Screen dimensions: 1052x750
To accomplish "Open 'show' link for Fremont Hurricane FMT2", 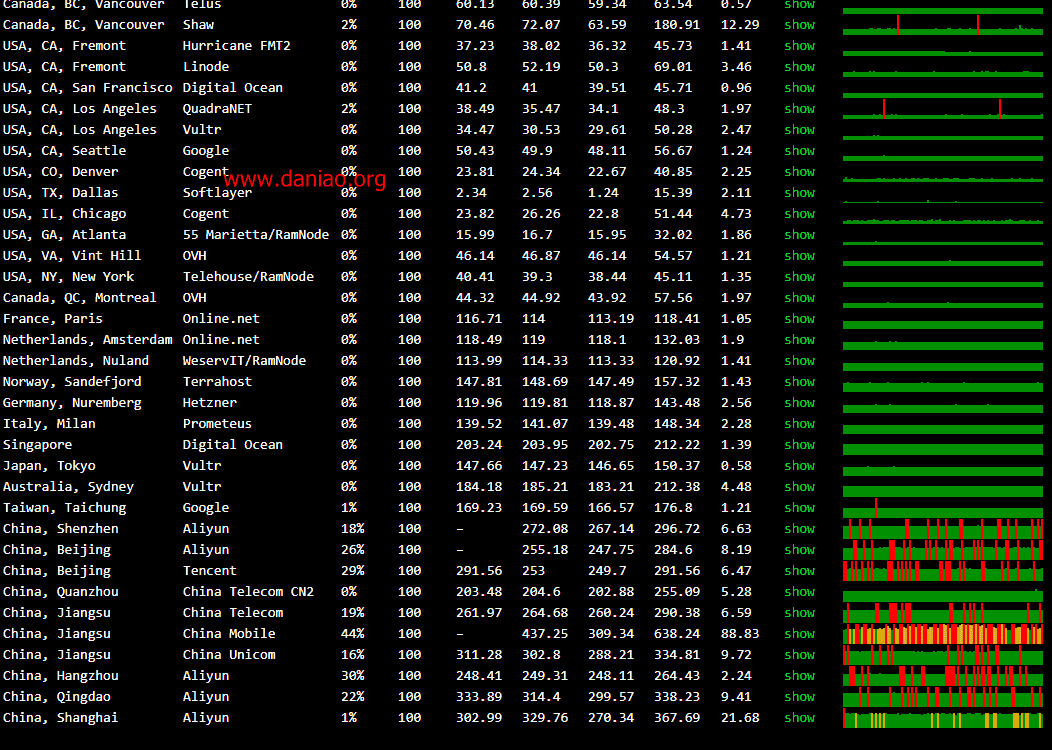I will 800,46.
